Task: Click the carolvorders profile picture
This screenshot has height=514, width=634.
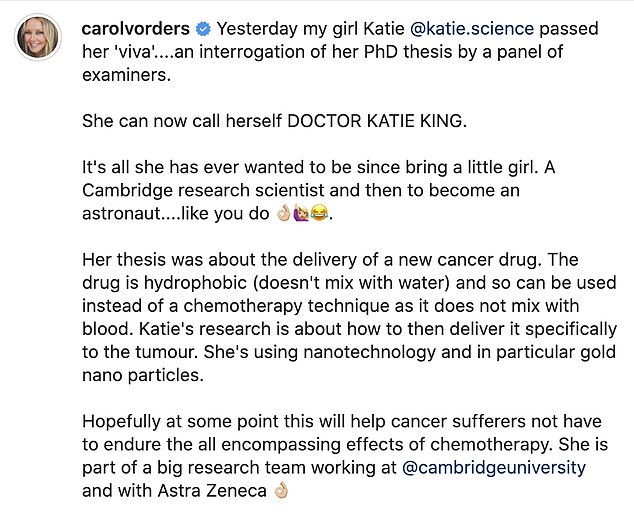Action: (x=38, y=37)
